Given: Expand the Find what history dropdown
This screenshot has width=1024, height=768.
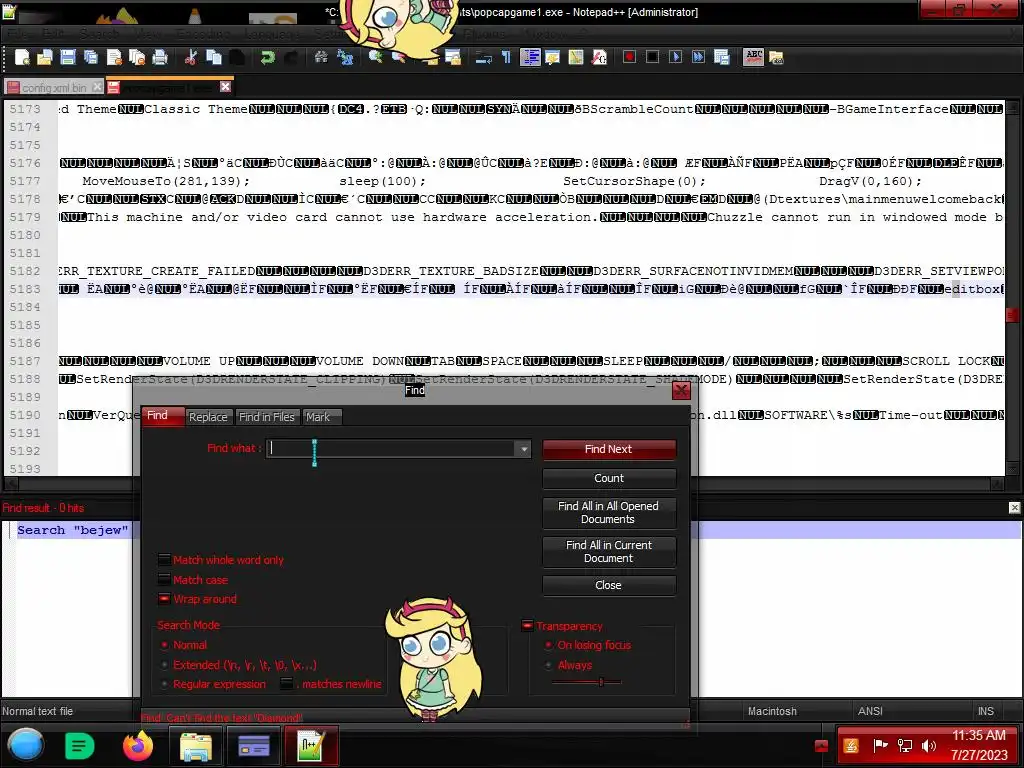Looking at the screenshot, I should 524,449.
